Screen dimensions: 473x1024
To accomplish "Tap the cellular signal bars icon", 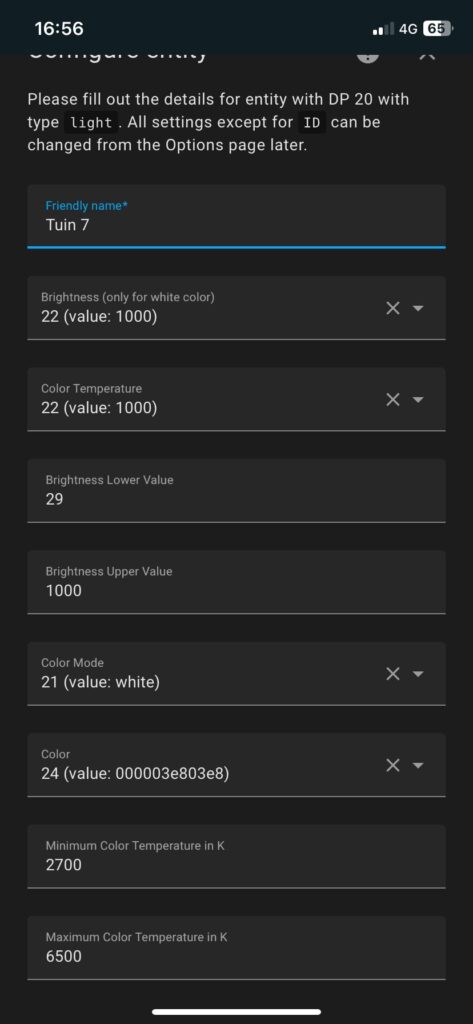I will 383,29.
